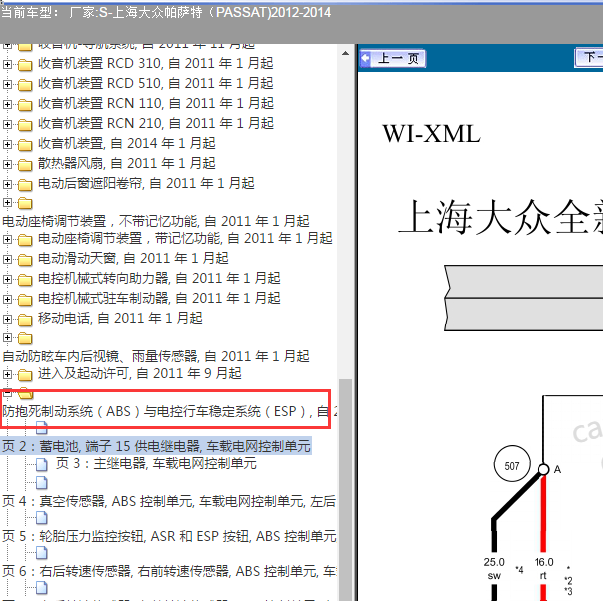Click the tree panel scrollbar thumb
Image resolution: width=603 pixels, height=601 pixels.
pyautogui.click(x=346, y=489)
